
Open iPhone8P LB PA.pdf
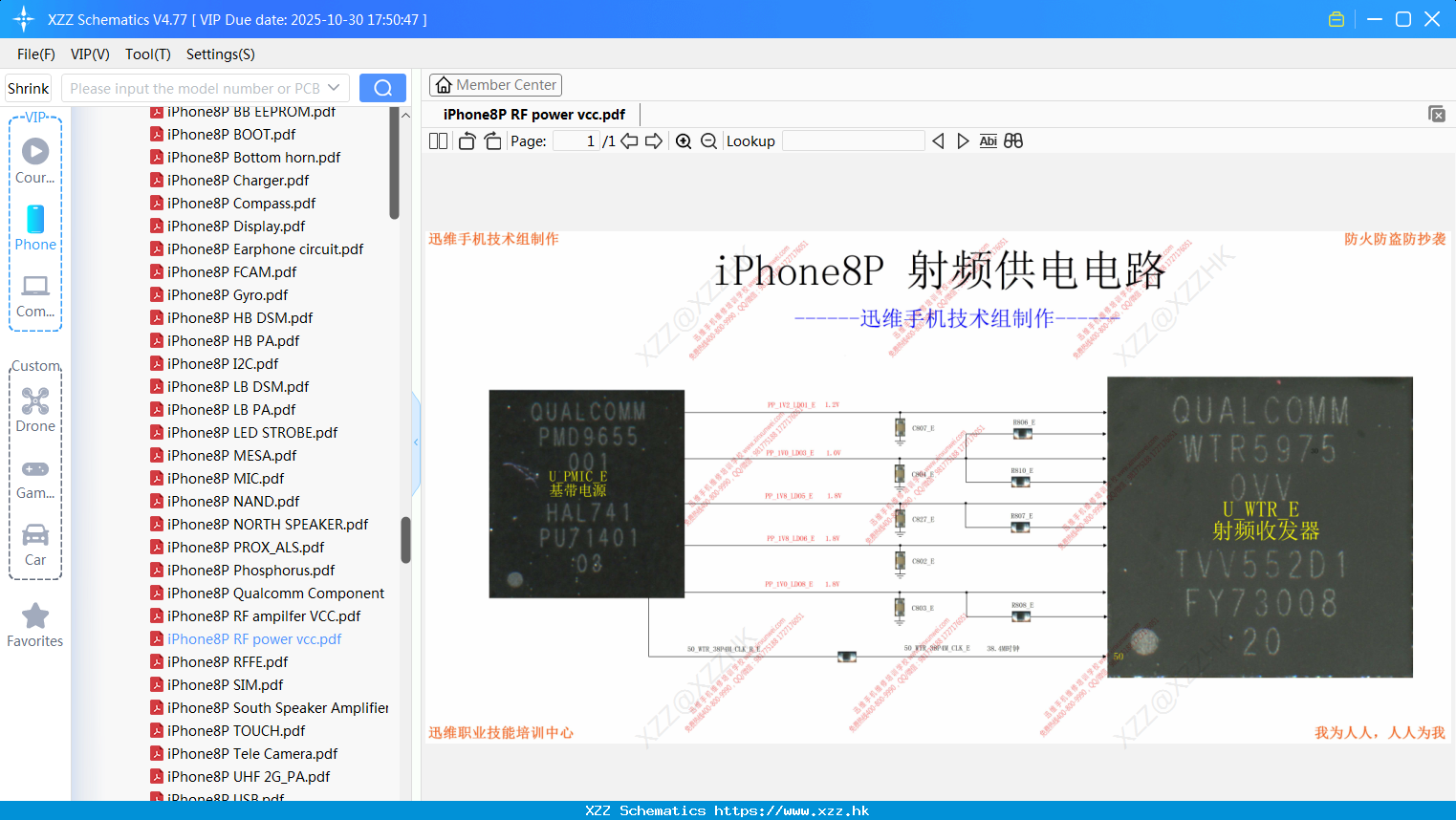(x=231, y=410)
